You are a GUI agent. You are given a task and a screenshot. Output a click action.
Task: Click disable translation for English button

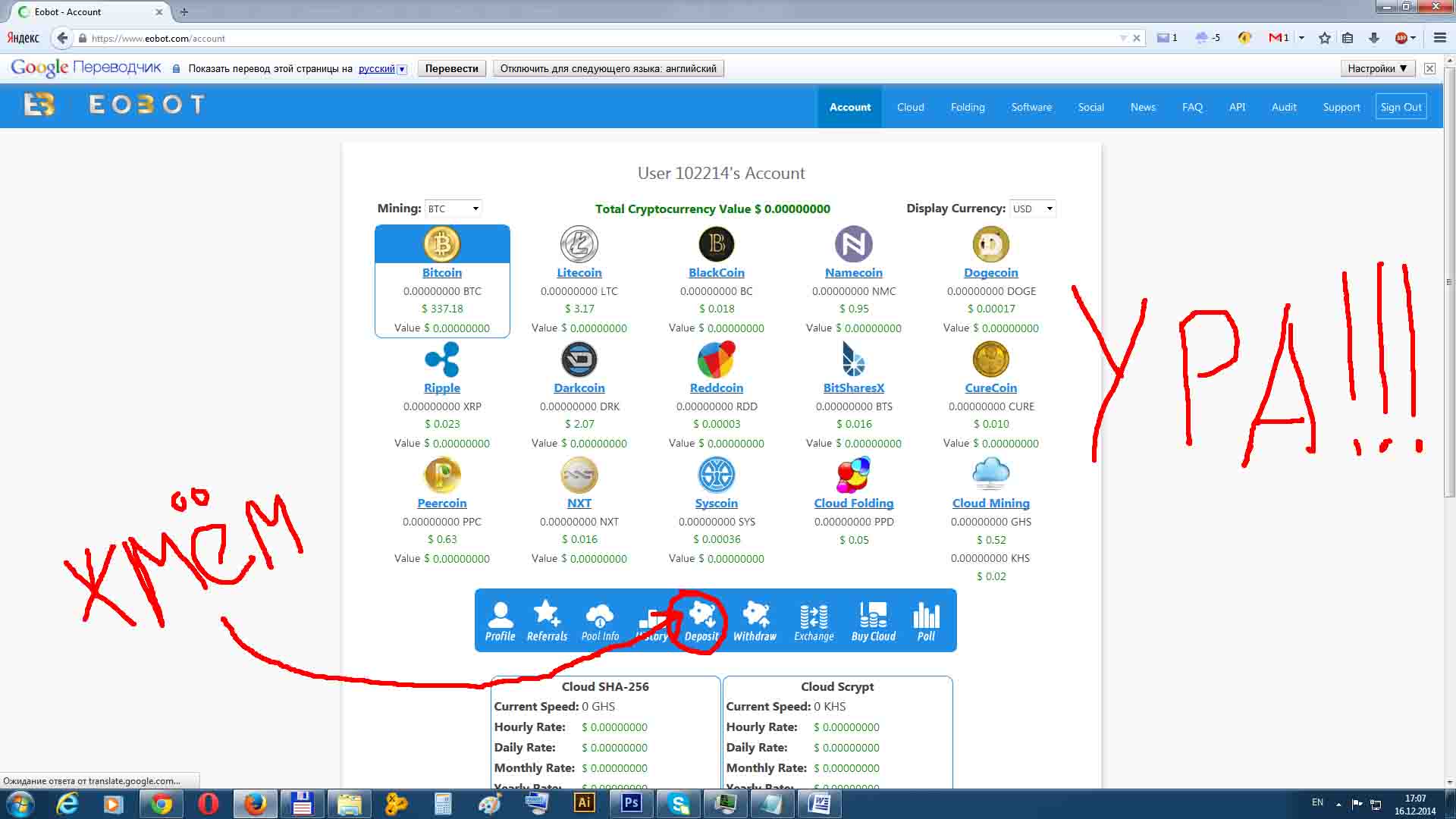pyautogui.click(x=608, y=68)
